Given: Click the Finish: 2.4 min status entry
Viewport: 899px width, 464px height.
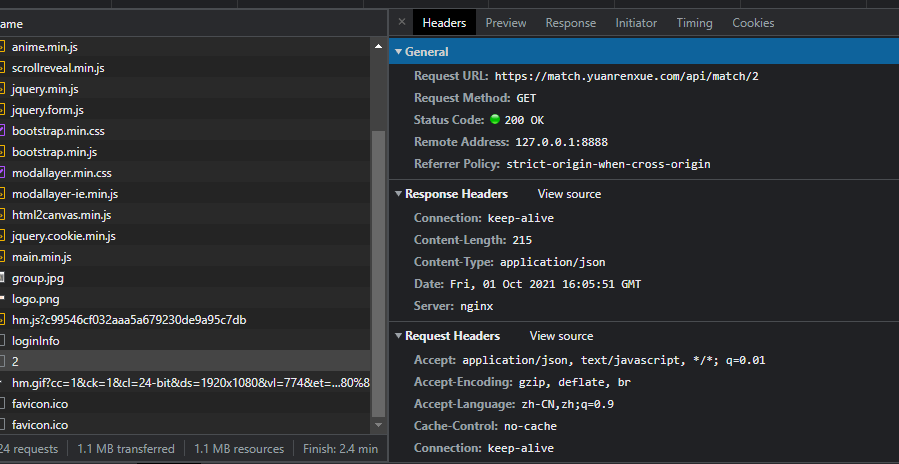Looking at the screenshot, I should (341, 449).
